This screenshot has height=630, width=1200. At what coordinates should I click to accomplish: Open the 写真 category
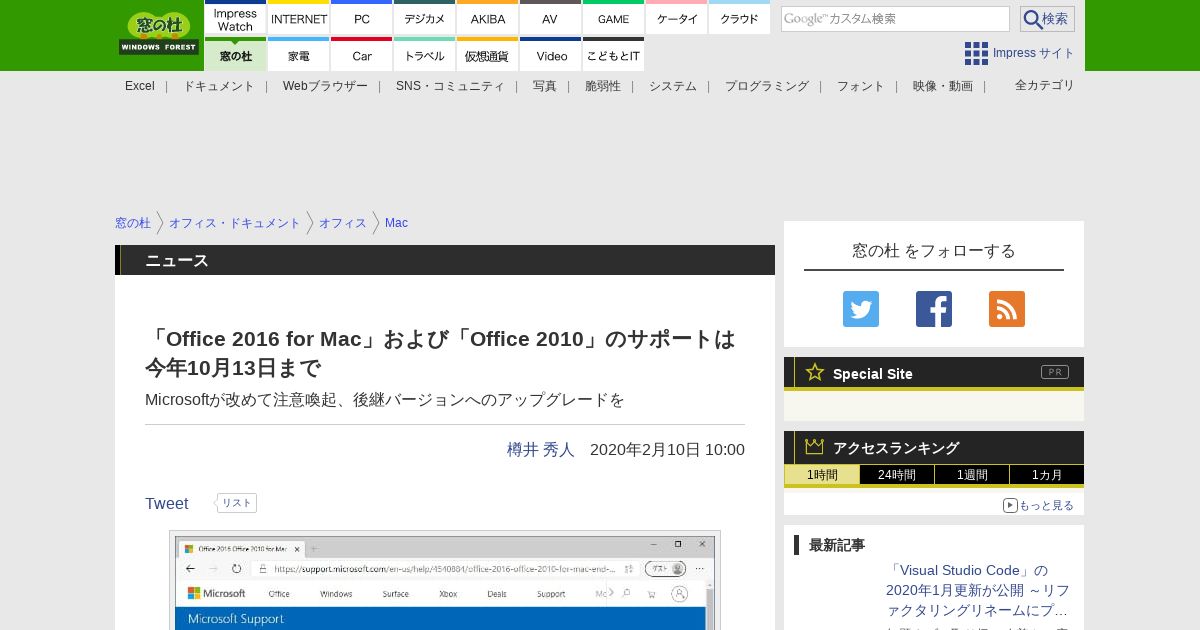pos(545,86)
